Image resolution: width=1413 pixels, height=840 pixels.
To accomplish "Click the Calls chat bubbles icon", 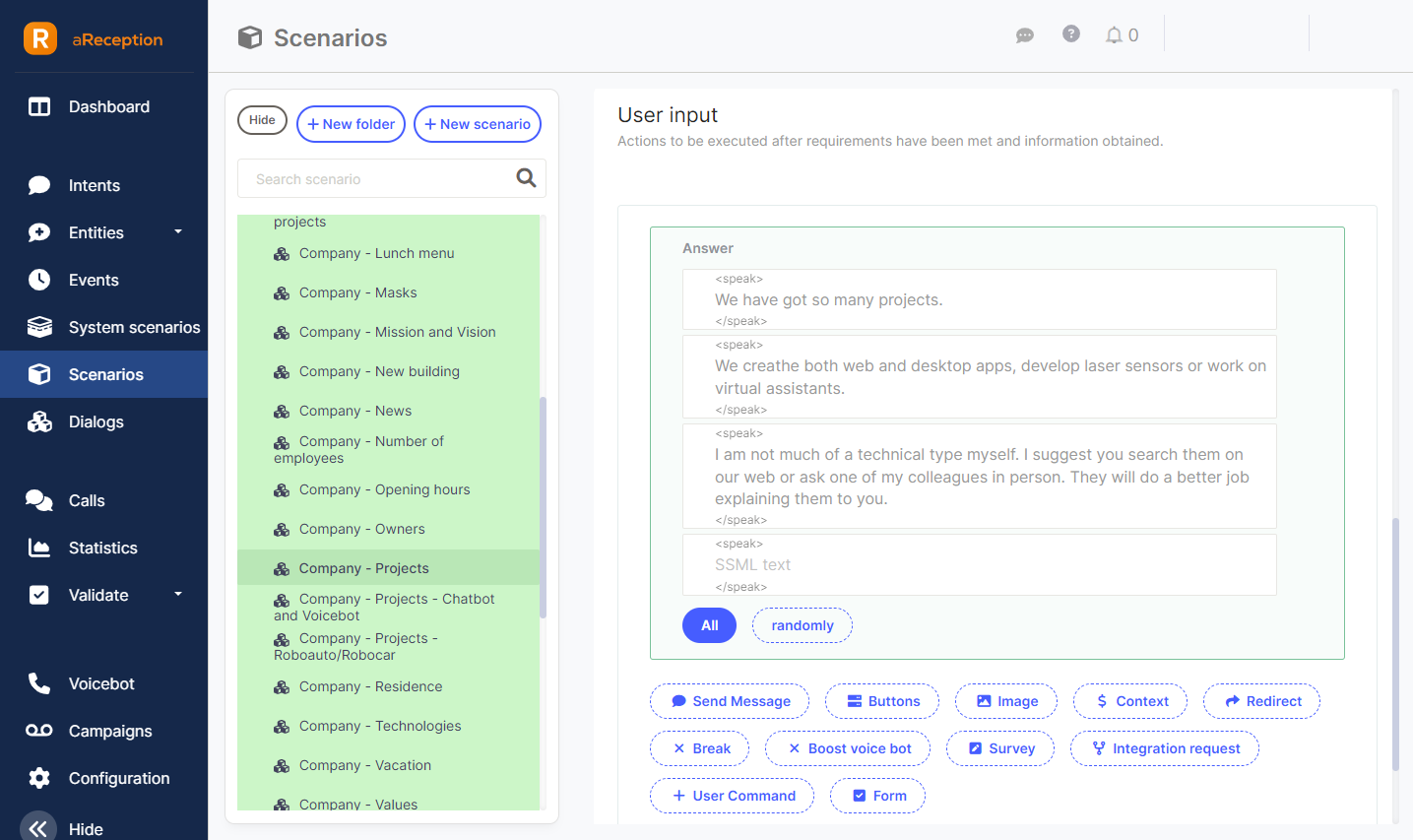I will [39, 500].
